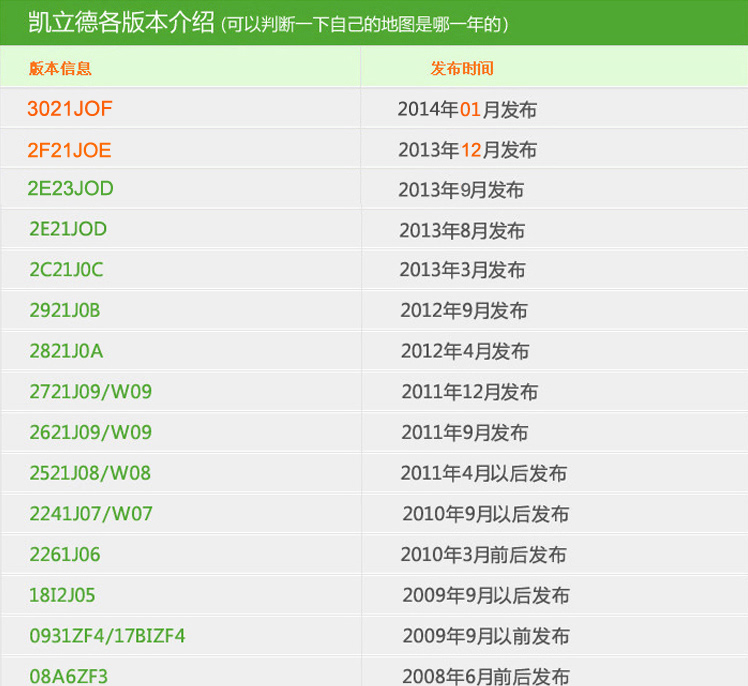
Task: Select release date 2013年12月发布
Action: [x=468, y=150]
